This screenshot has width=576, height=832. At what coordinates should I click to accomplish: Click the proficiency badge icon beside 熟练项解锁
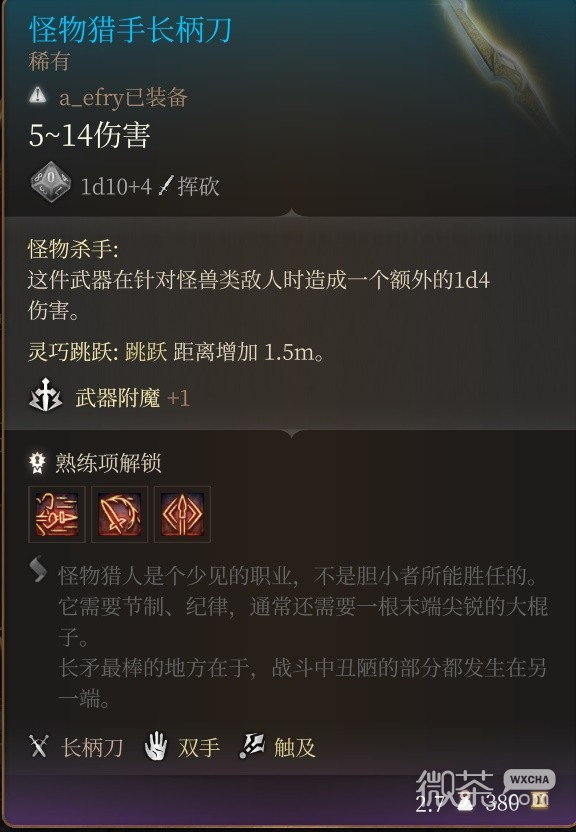coord(37,463)
